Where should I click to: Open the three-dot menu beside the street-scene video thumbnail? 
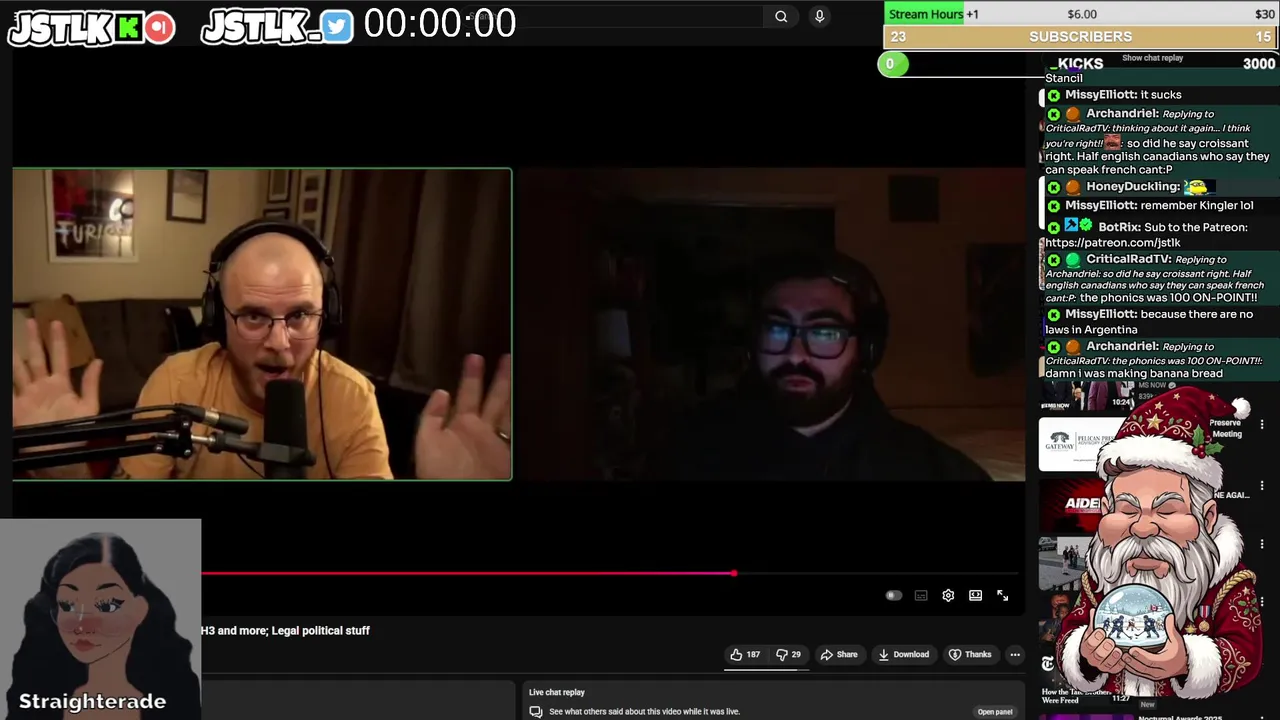1262,544
